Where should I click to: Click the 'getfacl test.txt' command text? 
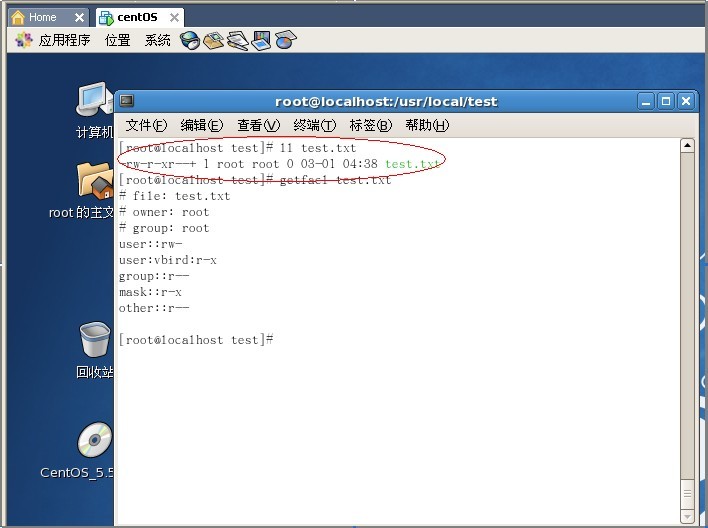pos(335,180)
